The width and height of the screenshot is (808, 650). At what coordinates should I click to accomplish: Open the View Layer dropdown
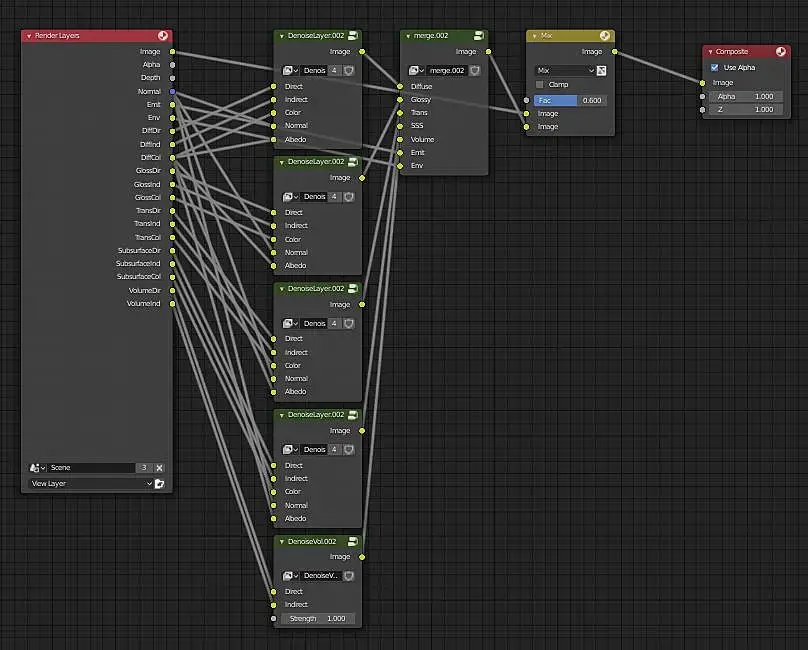(90, 484)
